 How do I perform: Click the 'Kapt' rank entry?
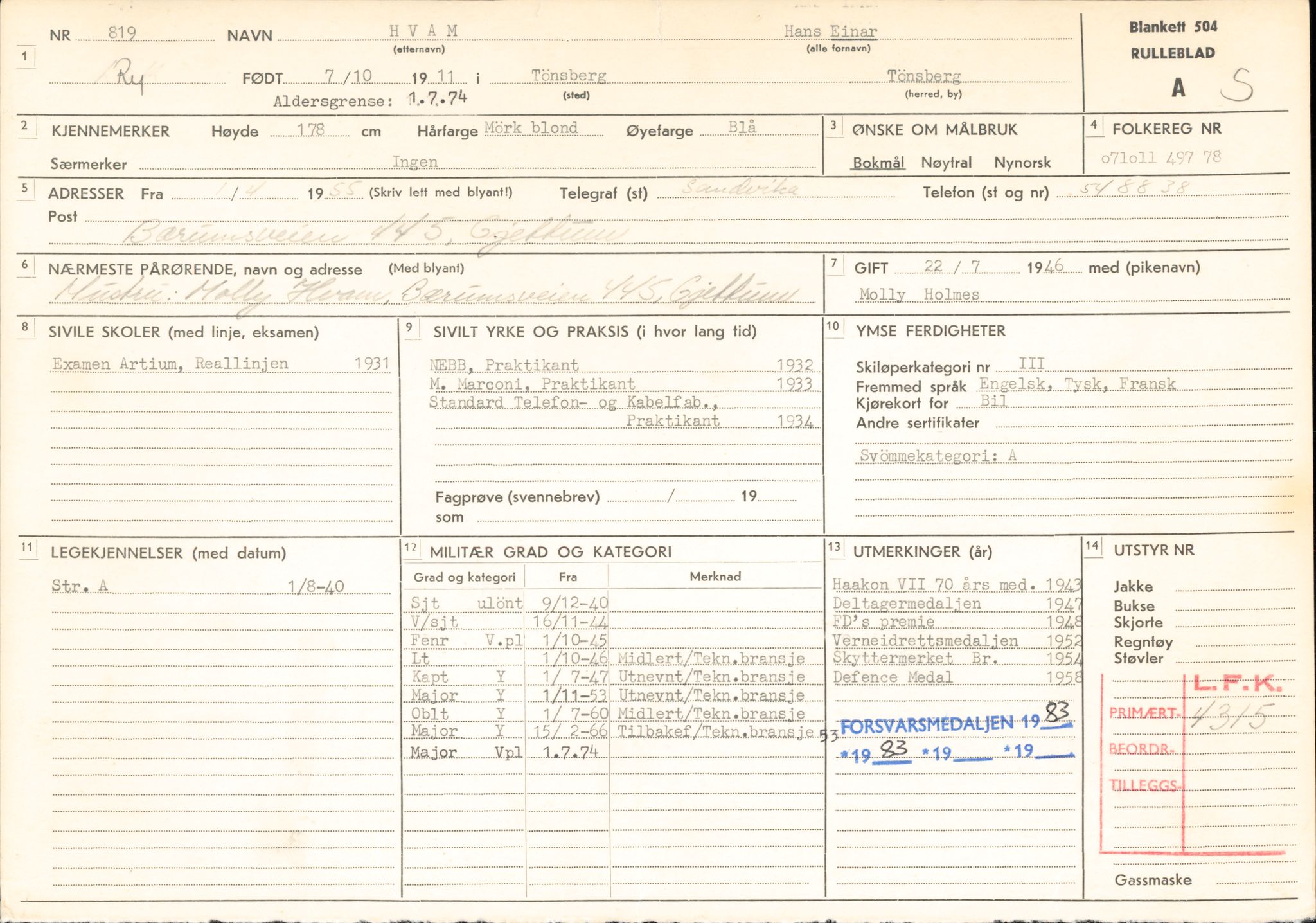pos(430,677)
